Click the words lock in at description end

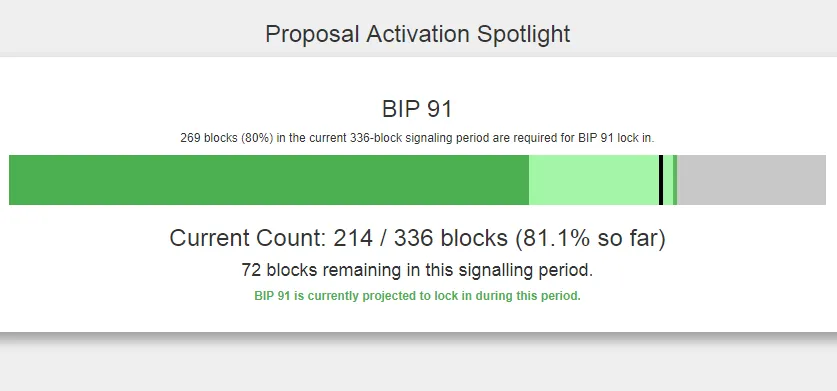click(636, 138)
